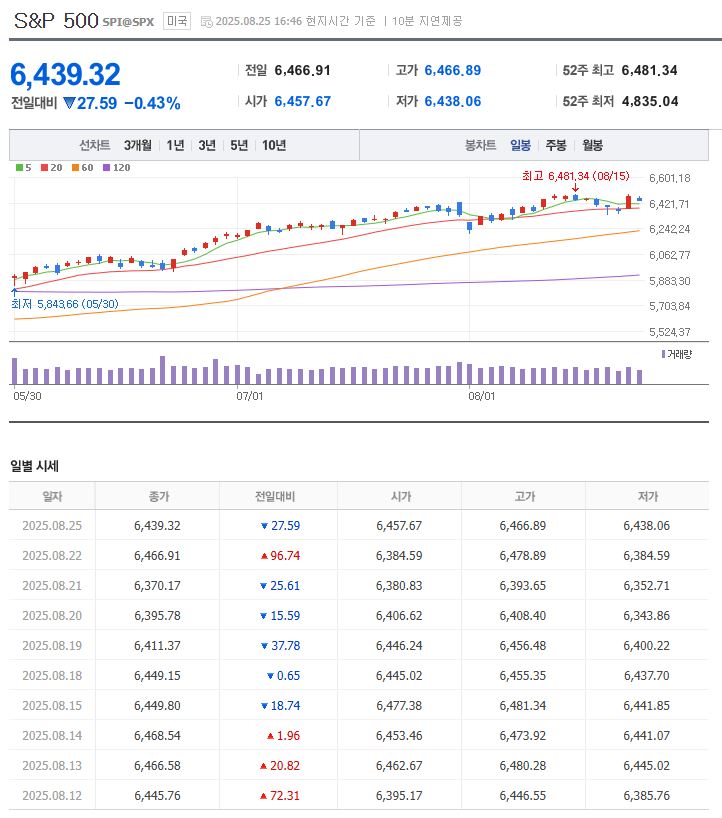Screen dimensions: 722x818
Task: Click opening price 6,477.38 for 08.15
Action: click(x=399, y=705)
